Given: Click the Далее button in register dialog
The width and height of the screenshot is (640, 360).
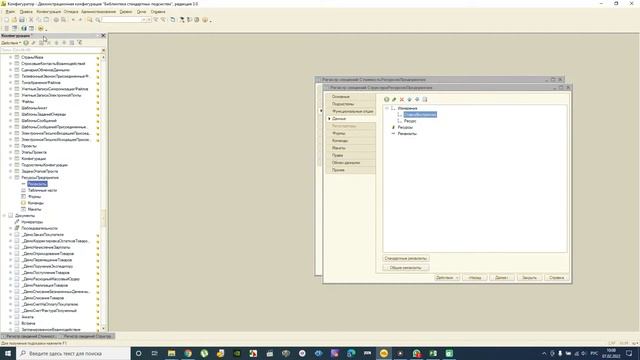Looking at the screenshot, I should 502,278.
